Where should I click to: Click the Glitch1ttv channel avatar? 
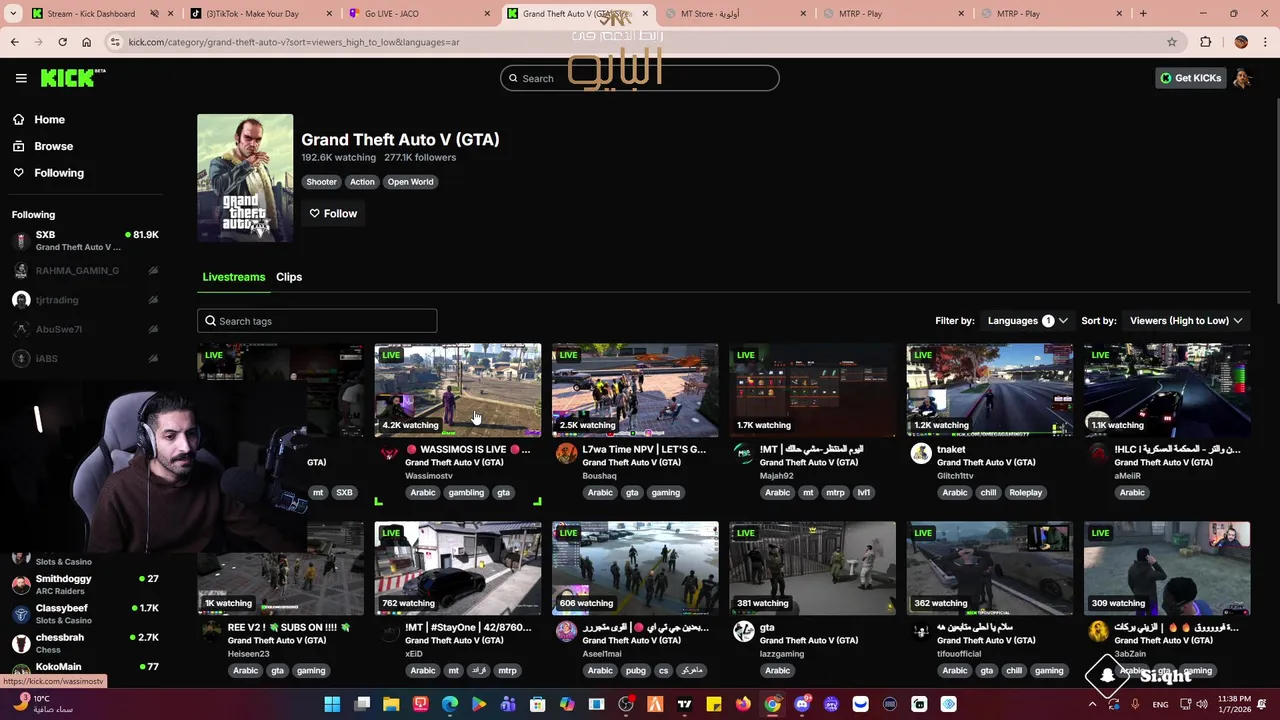920,454
